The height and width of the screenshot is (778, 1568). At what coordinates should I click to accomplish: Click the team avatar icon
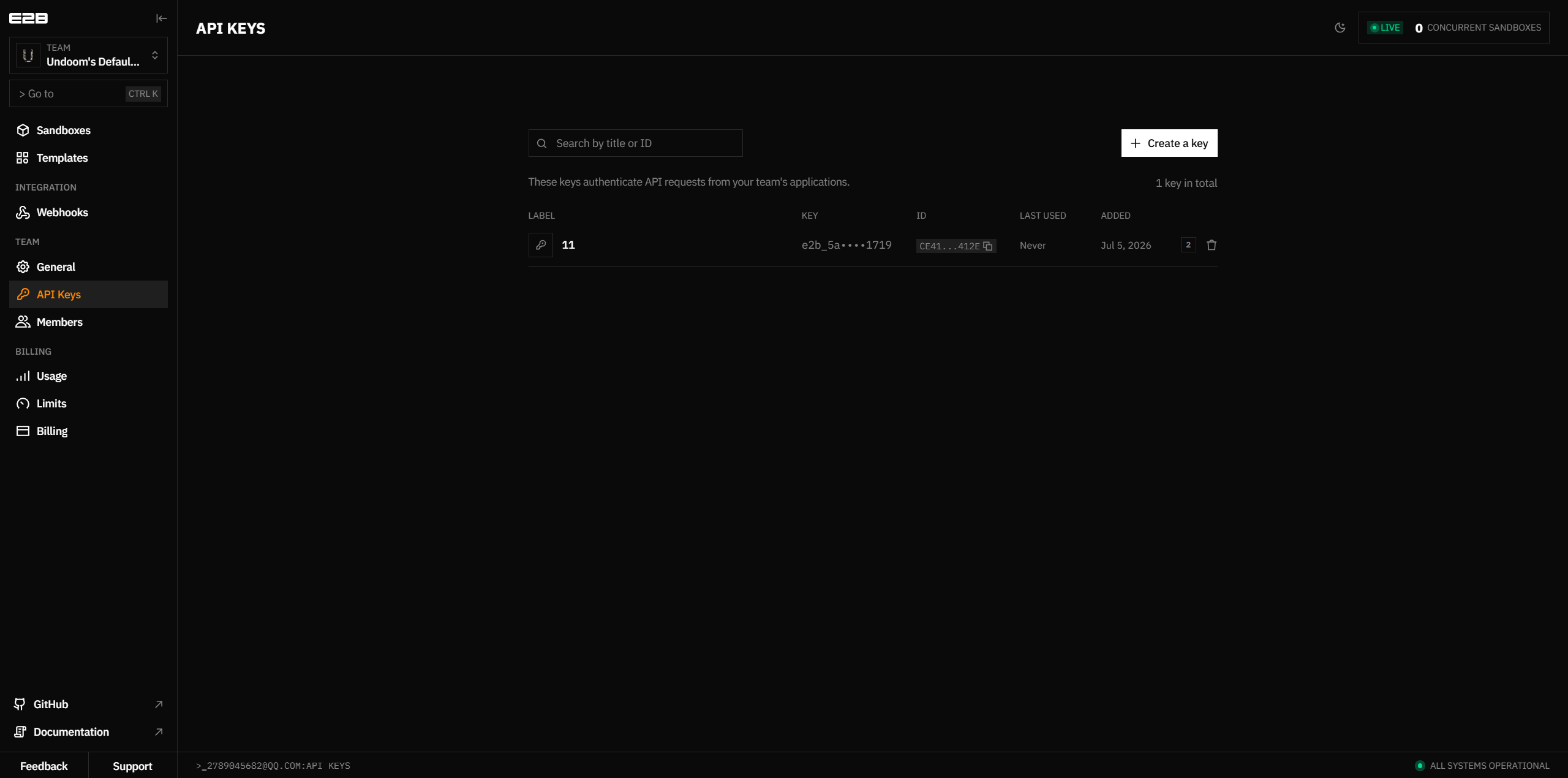[x=28, y=55]
